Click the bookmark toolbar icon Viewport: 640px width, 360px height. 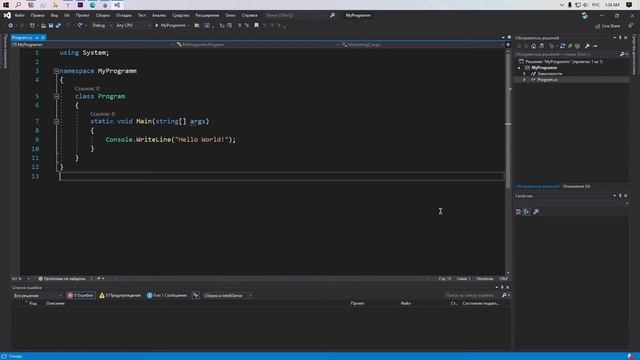[x=256, y=25]
